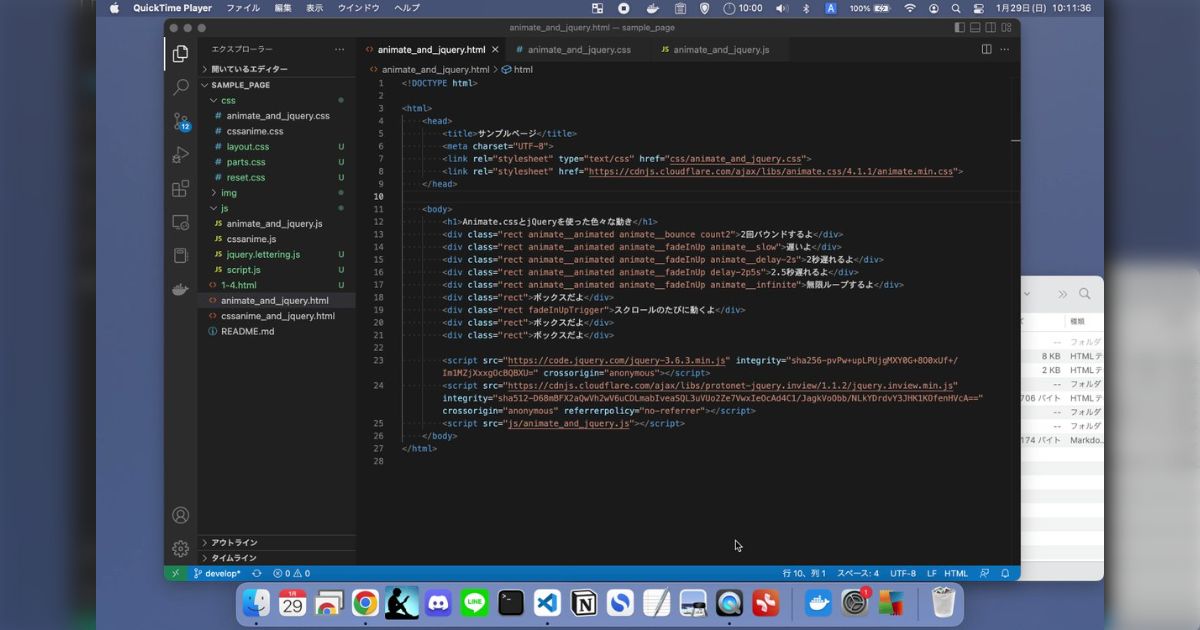
Task: Click the notifications bell in the status bar
Action: (x=1005, y=573)
